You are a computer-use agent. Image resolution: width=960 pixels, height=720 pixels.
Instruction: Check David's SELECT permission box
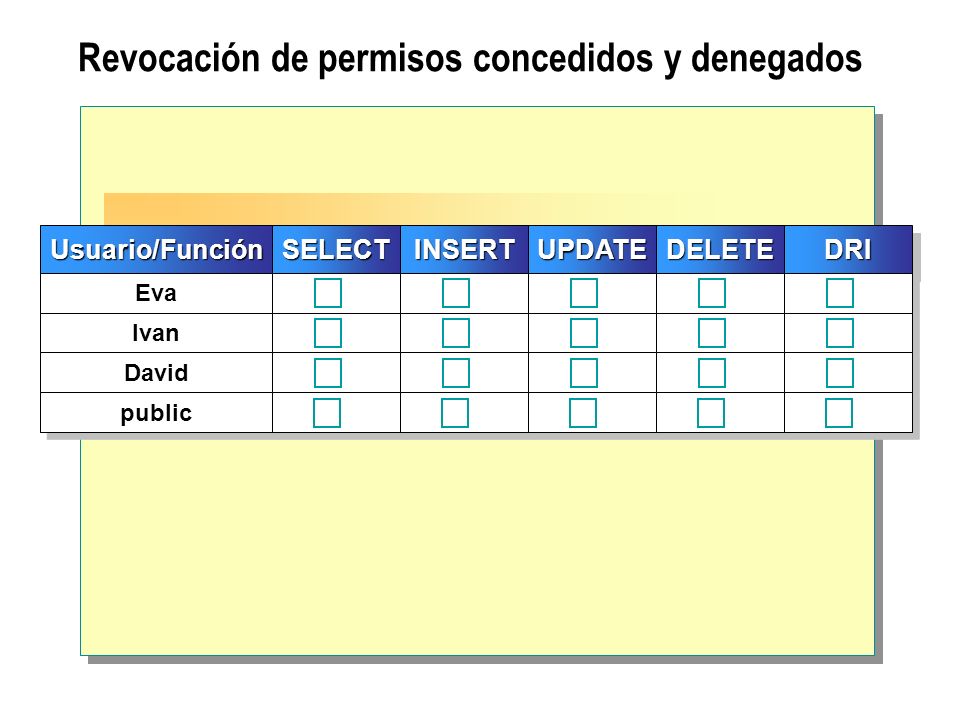[328, 373]
